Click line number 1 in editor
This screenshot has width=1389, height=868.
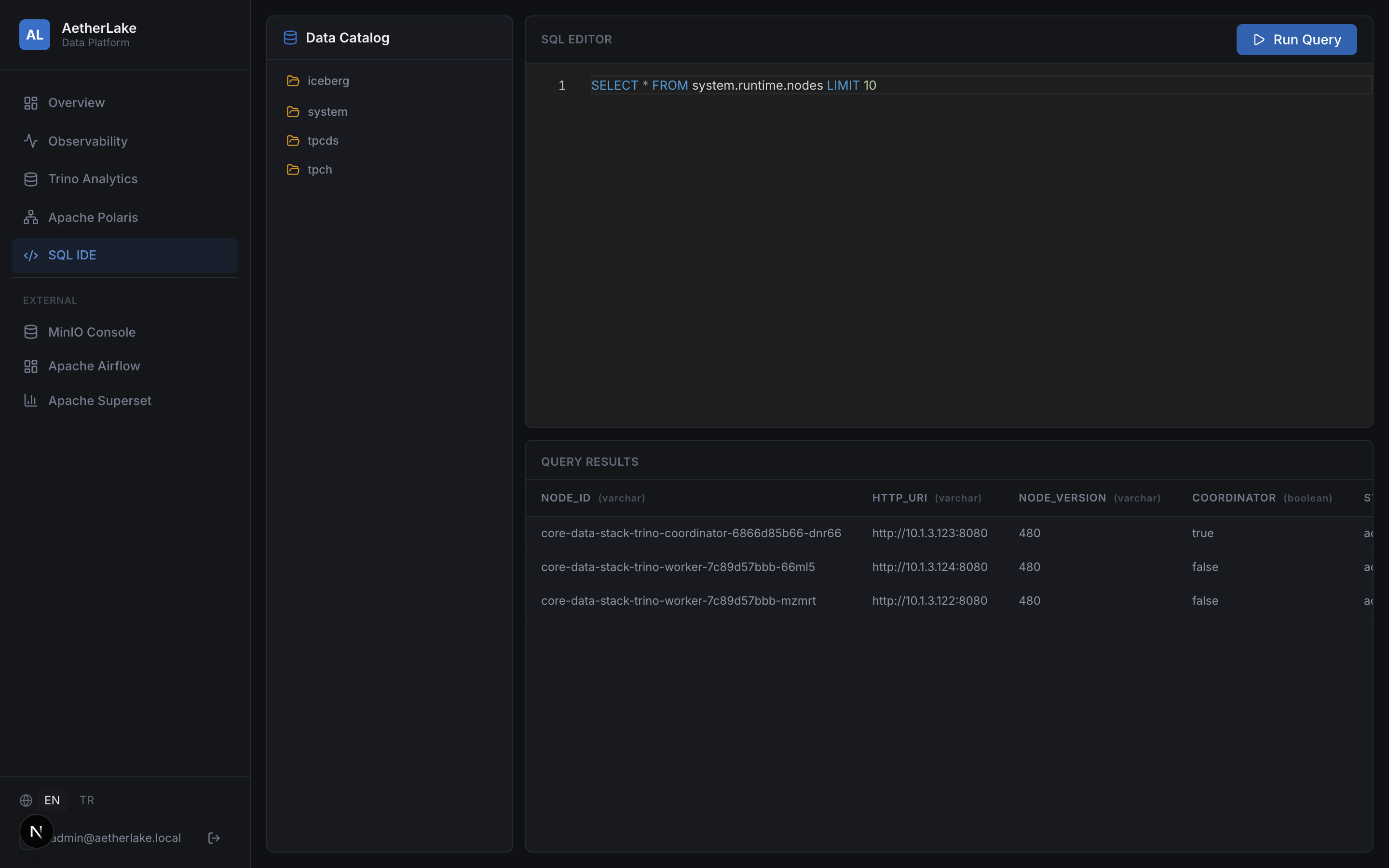tap(562, 85)
